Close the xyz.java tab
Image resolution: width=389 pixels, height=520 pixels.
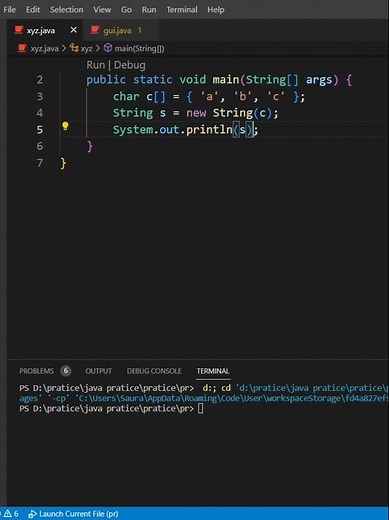(74, 30)
